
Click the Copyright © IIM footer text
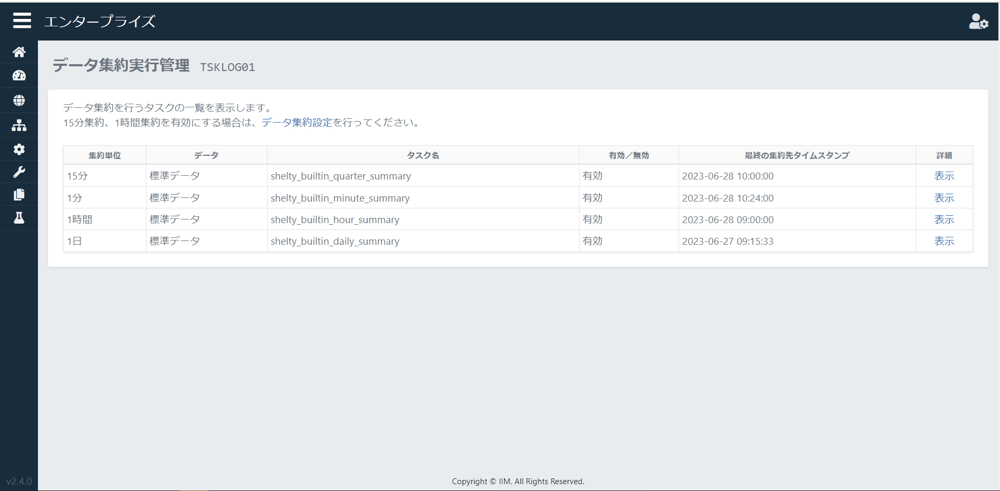(518, 481)
